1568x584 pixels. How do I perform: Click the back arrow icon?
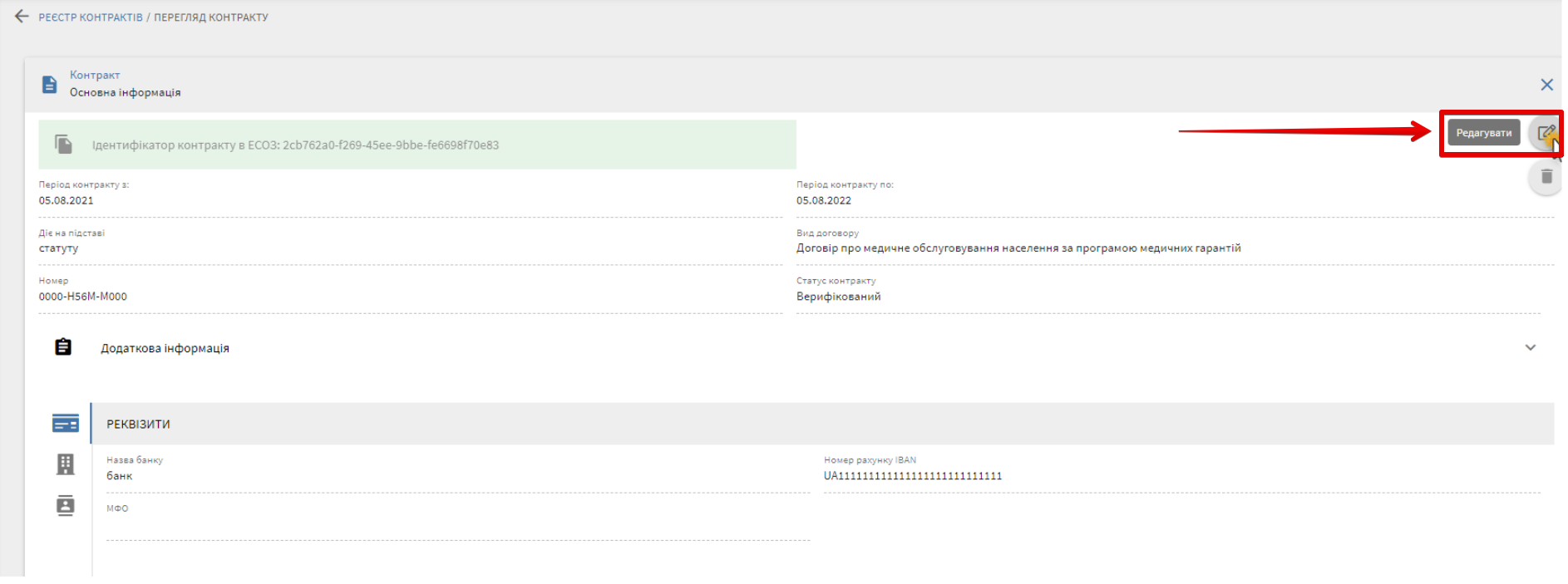click(22, 17)
